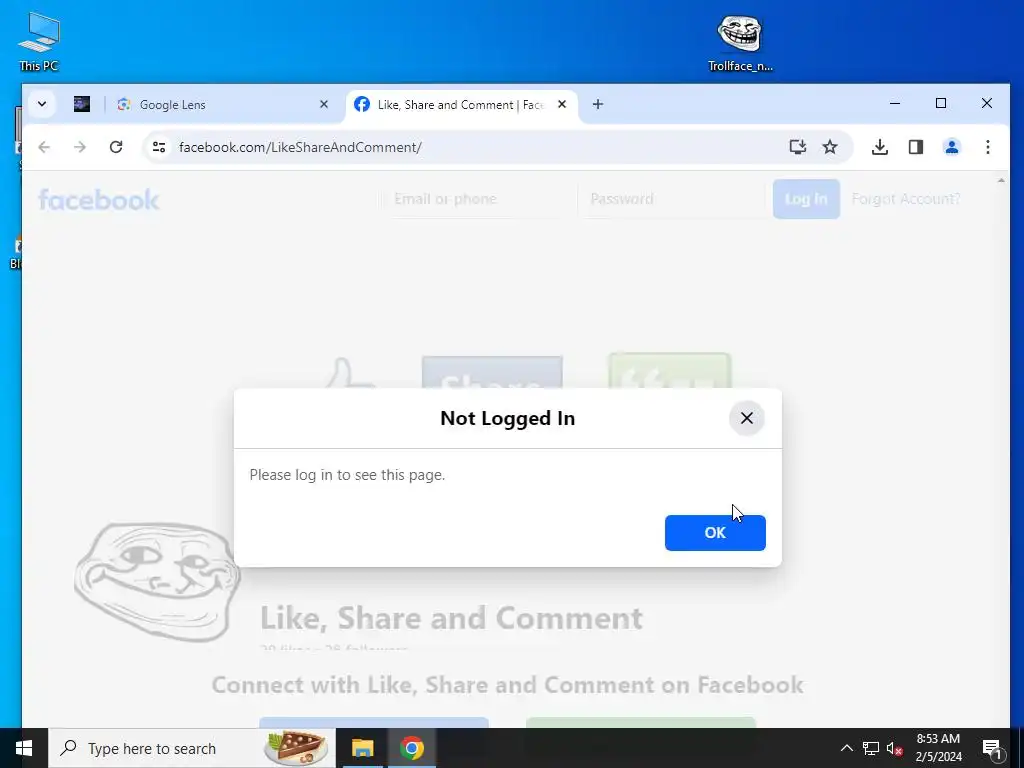Click the muted volume tray icon
The image size is (1024, 768).
(x=894, y=748)
